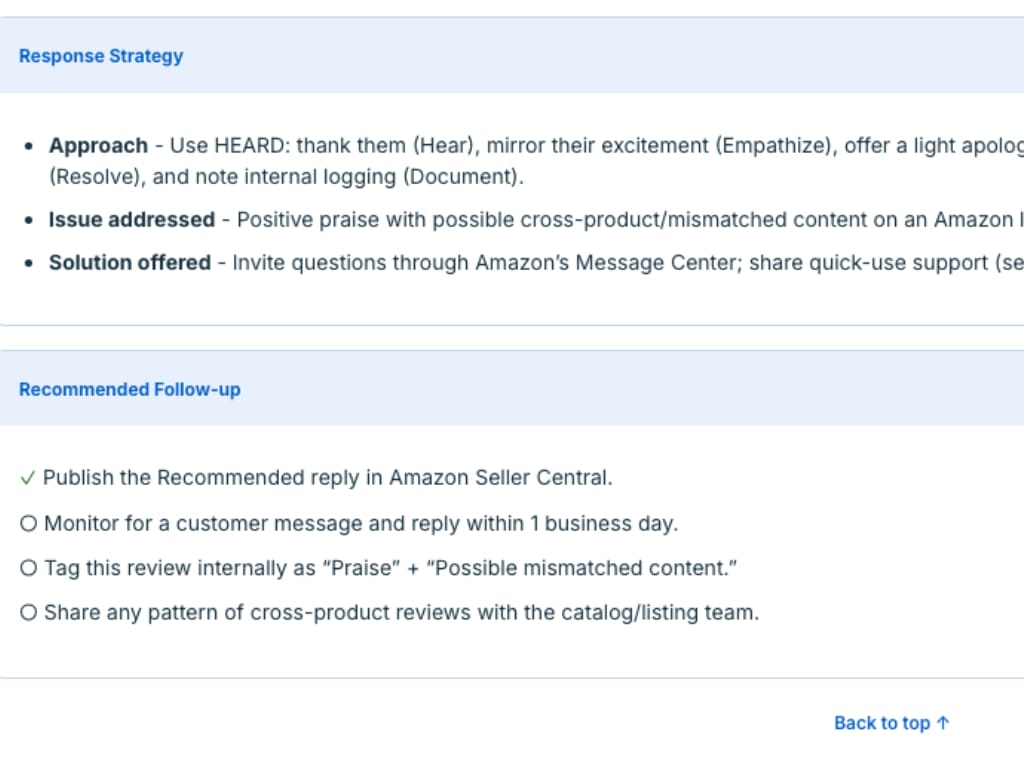
Task: Click the bullet dot before Approach
Action: click(29, 146)
